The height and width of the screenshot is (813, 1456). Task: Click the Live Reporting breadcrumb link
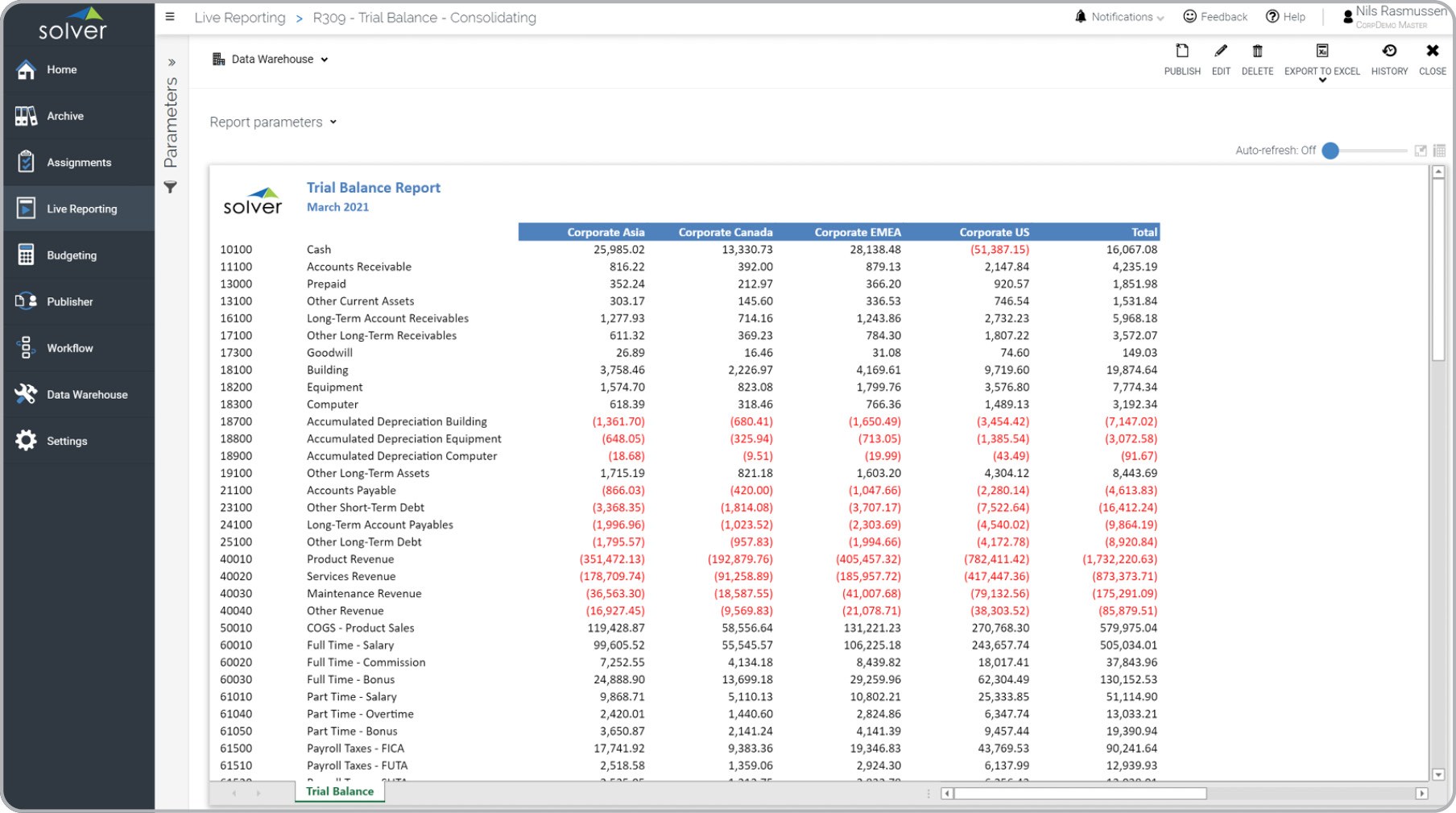(x=240, y=18)
